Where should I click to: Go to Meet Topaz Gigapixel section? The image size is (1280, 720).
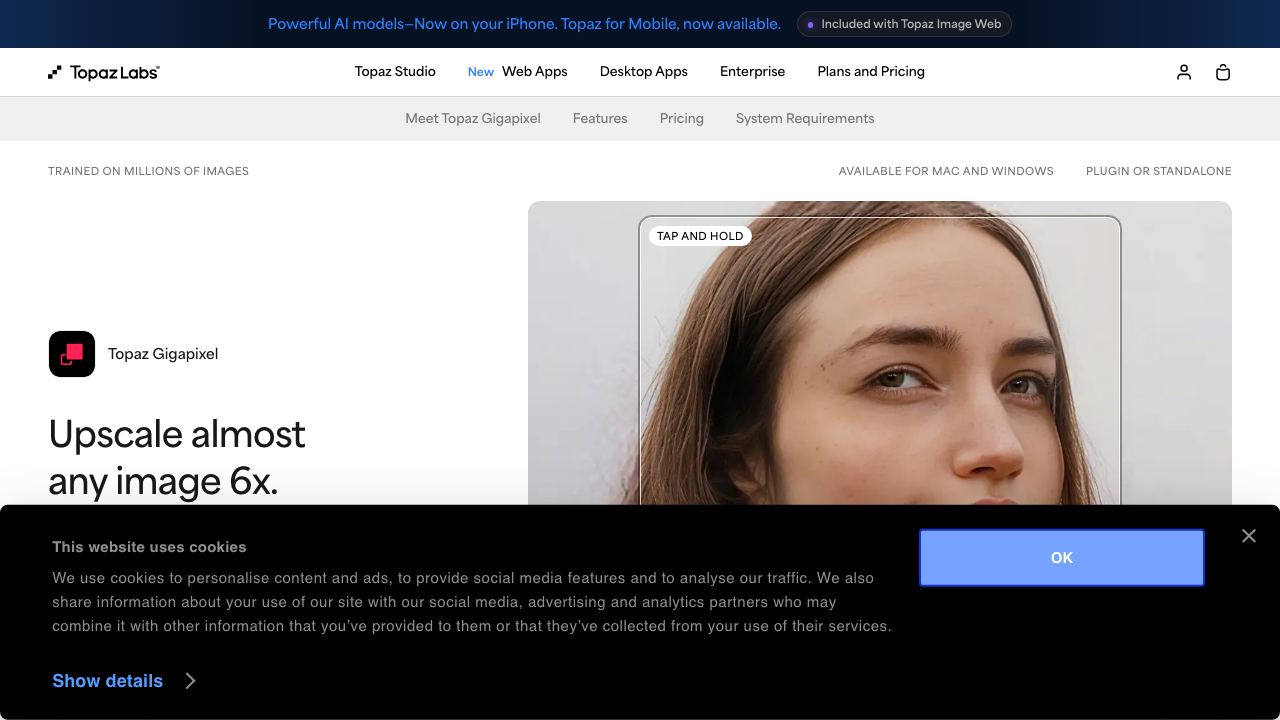pos(473,118)
